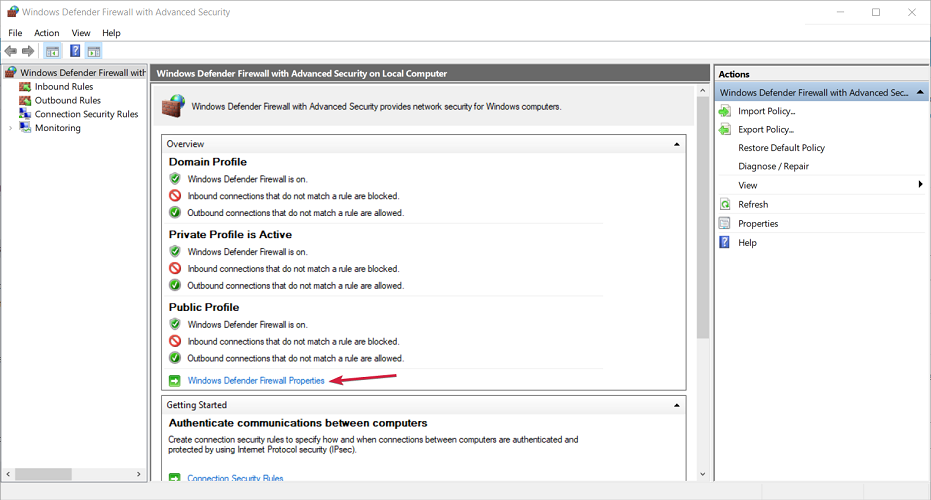This screenshot has height=500, width=931.
Task: Click the Monitoring tree icon
Action: pyautogui.click(x=25, y=128)
